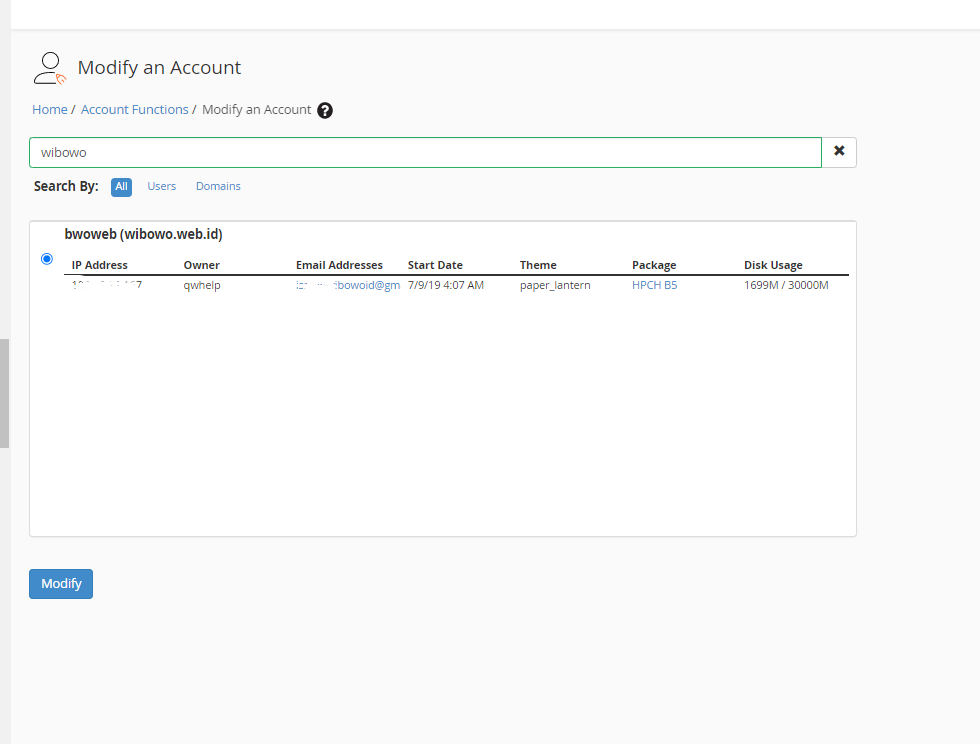
Task: Filter search by Users
Action: [x=161, y=186]
